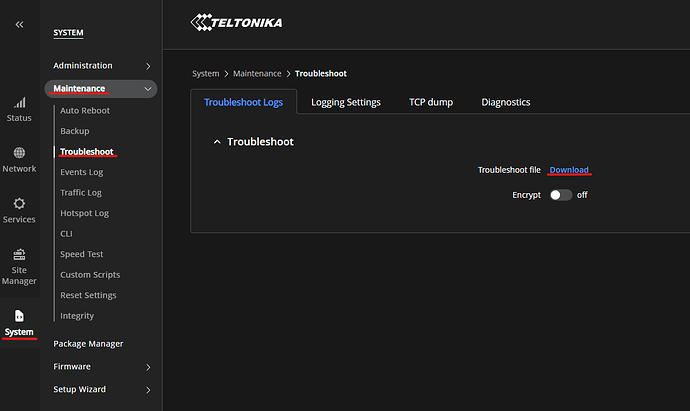This screenshot has width=690, height=411.
Task: Click the off state text beside Encrypt
Action: (582, 195)
